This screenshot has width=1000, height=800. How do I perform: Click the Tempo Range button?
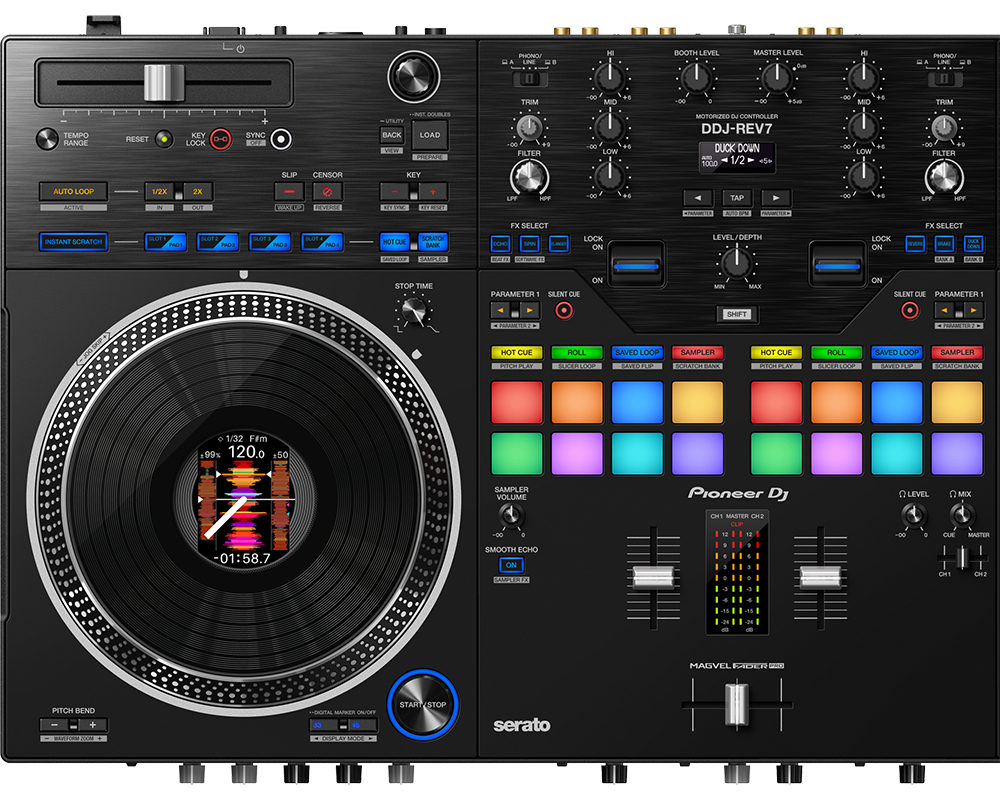[x=46, y=139]
